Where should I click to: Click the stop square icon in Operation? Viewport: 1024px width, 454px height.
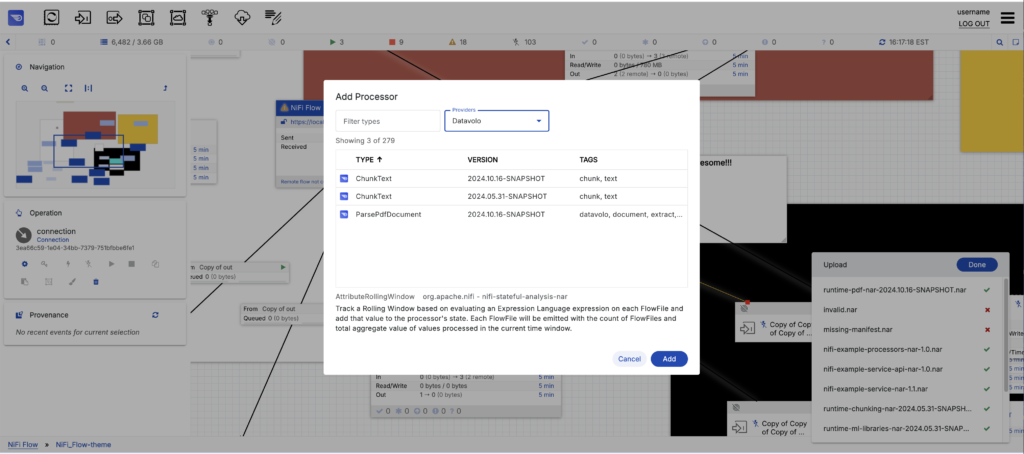pyautogui.click(x=131, y=265)
